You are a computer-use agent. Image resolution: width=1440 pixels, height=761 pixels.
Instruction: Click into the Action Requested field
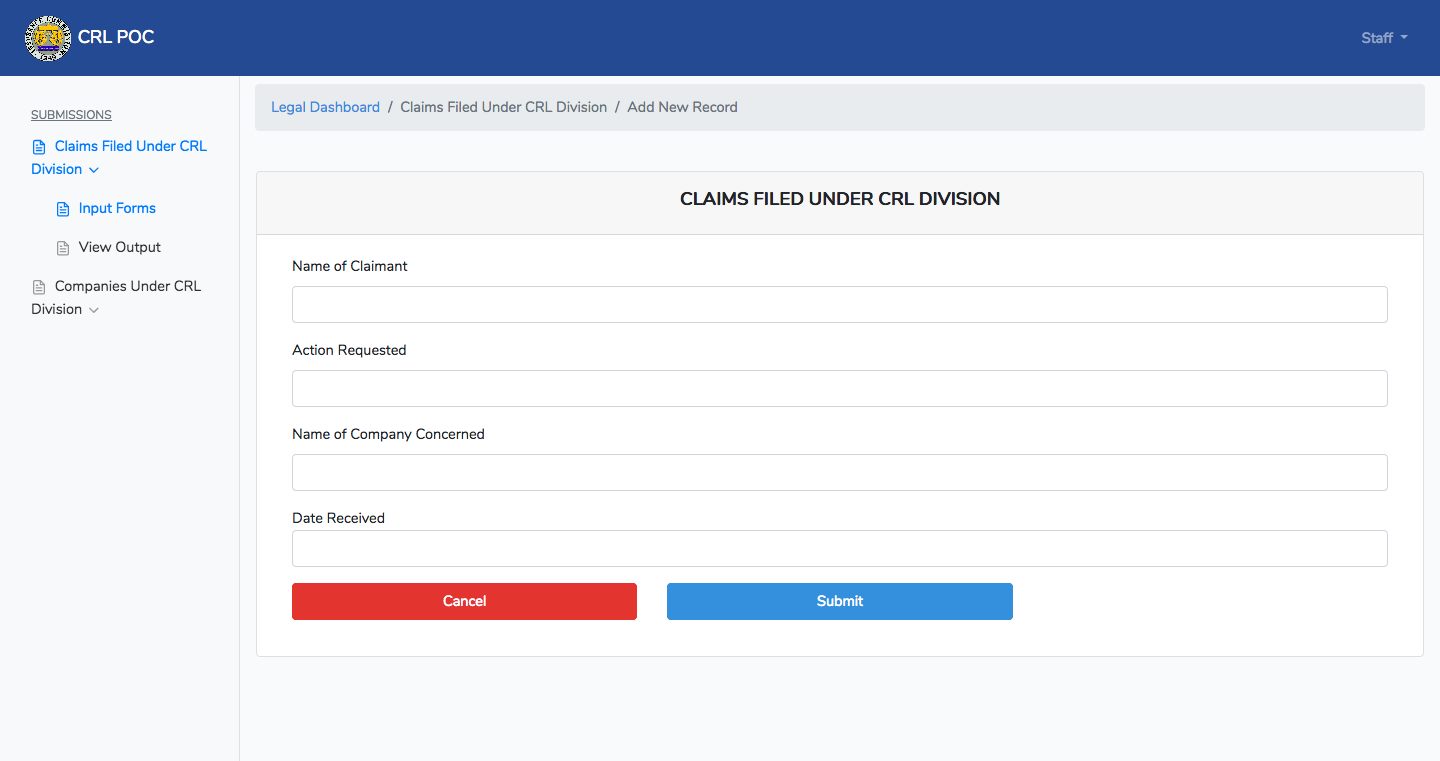point(839,388)
